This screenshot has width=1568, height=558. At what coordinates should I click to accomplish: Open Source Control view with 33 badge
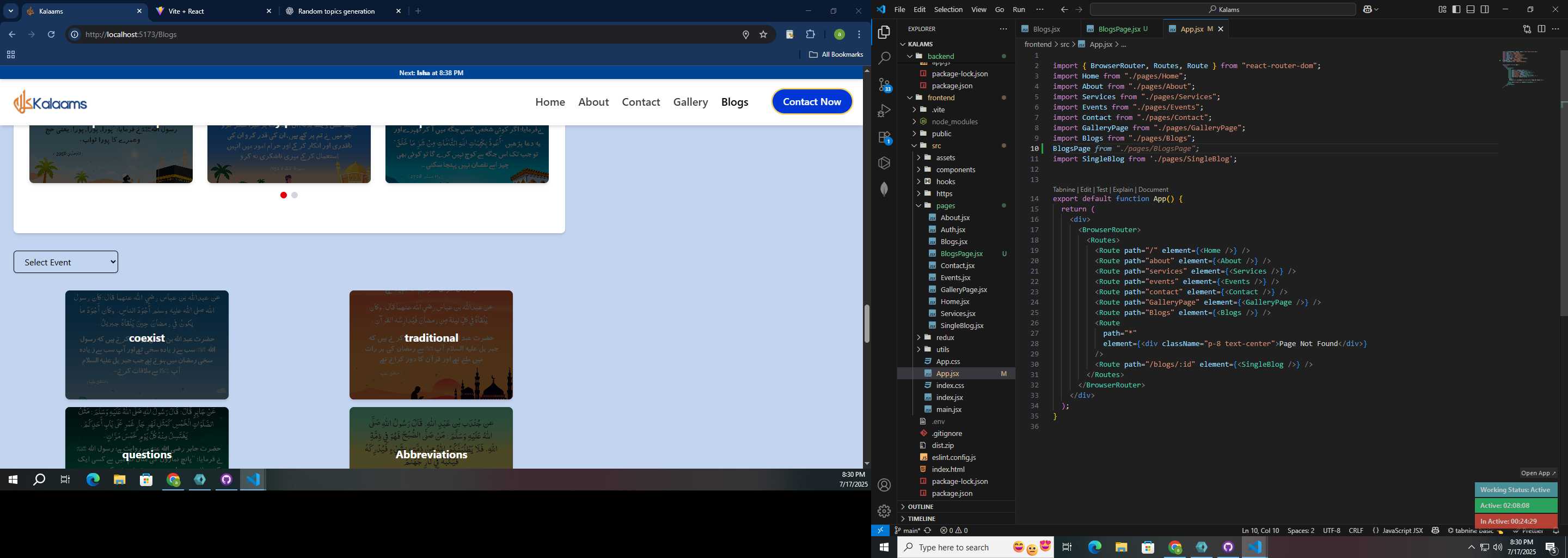point(884,84)
